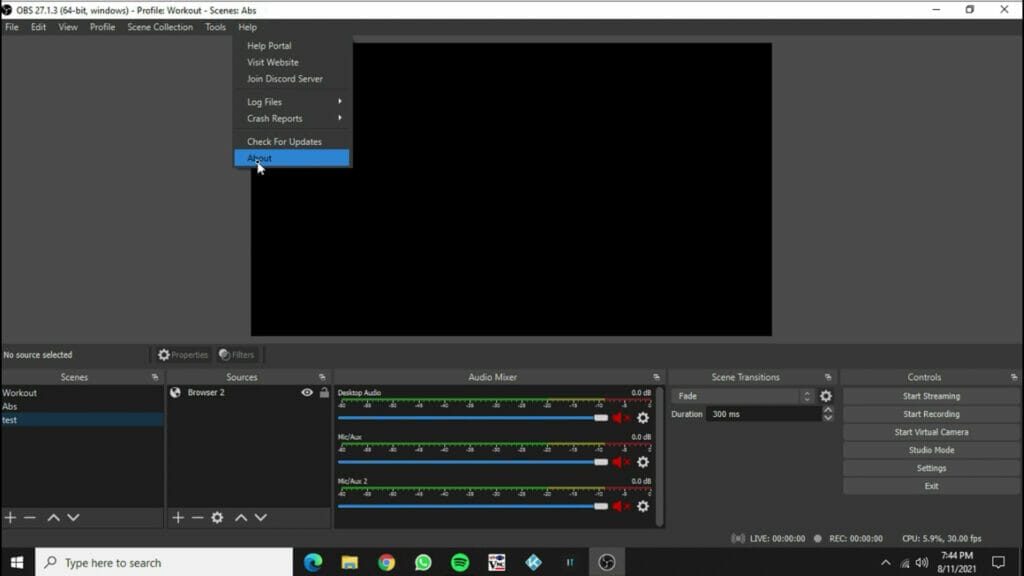Open the Scene Collection menu

pos(160,27)
